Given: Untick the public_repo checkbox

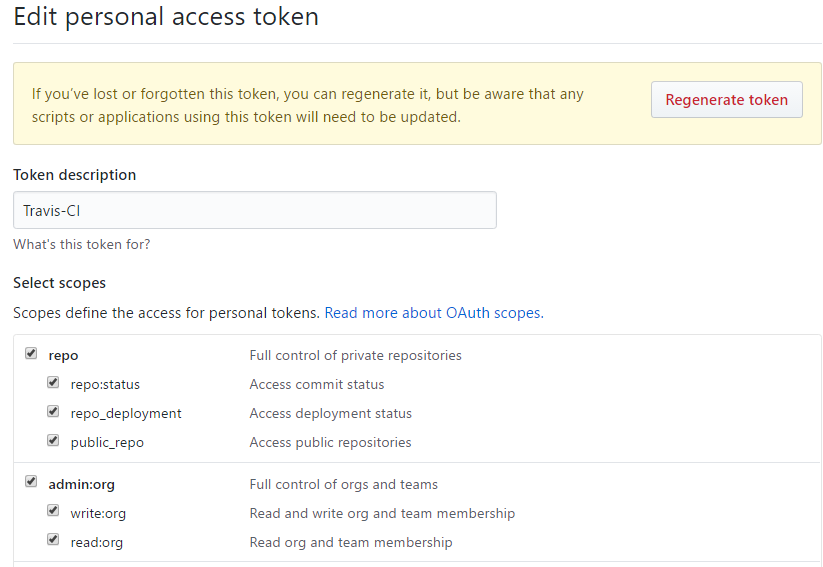Looking at the screenshot, I should pos(53,441).
